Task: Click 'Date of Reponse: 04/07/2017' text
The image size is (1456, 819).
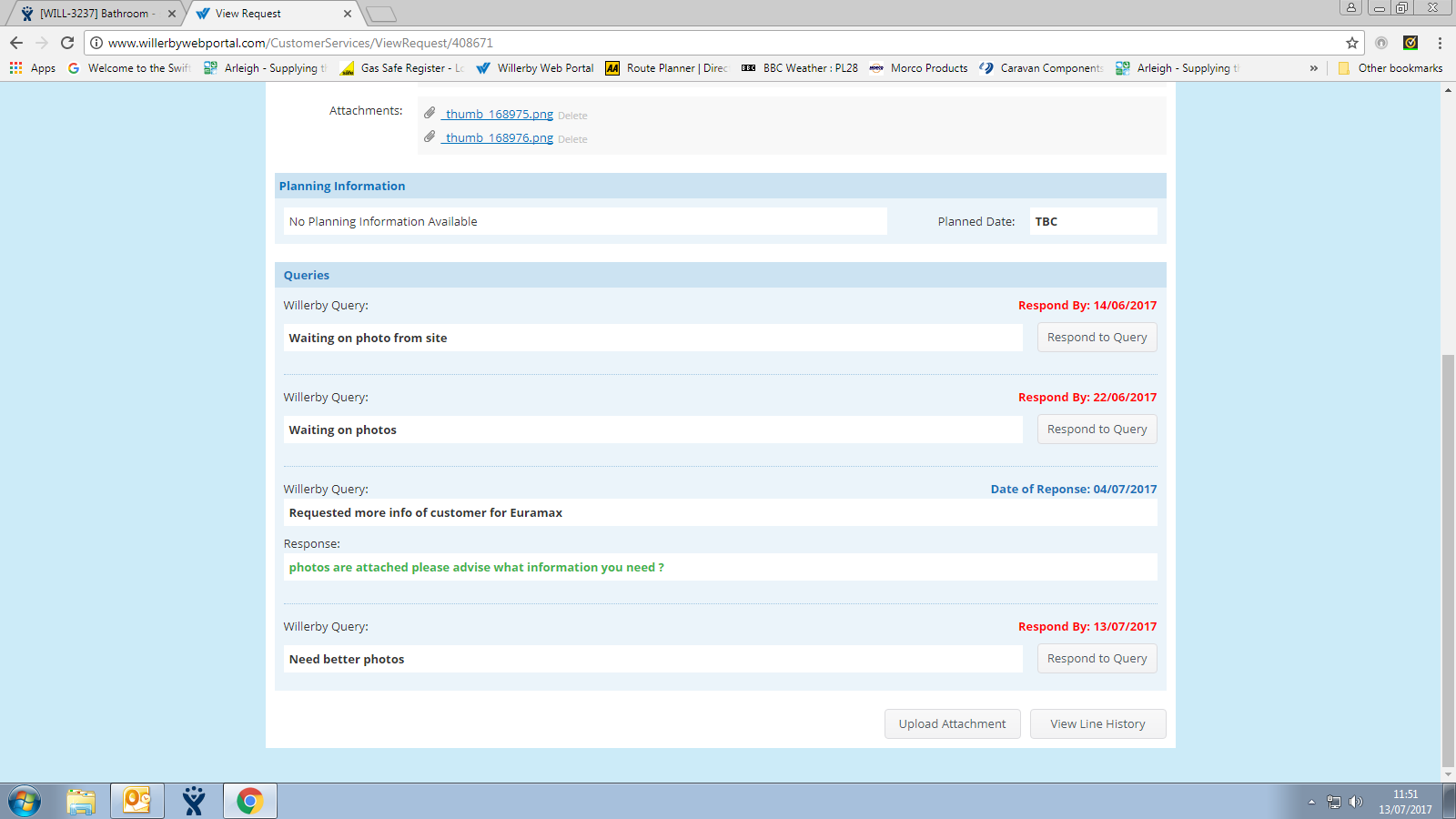Action: point(1074,490)
